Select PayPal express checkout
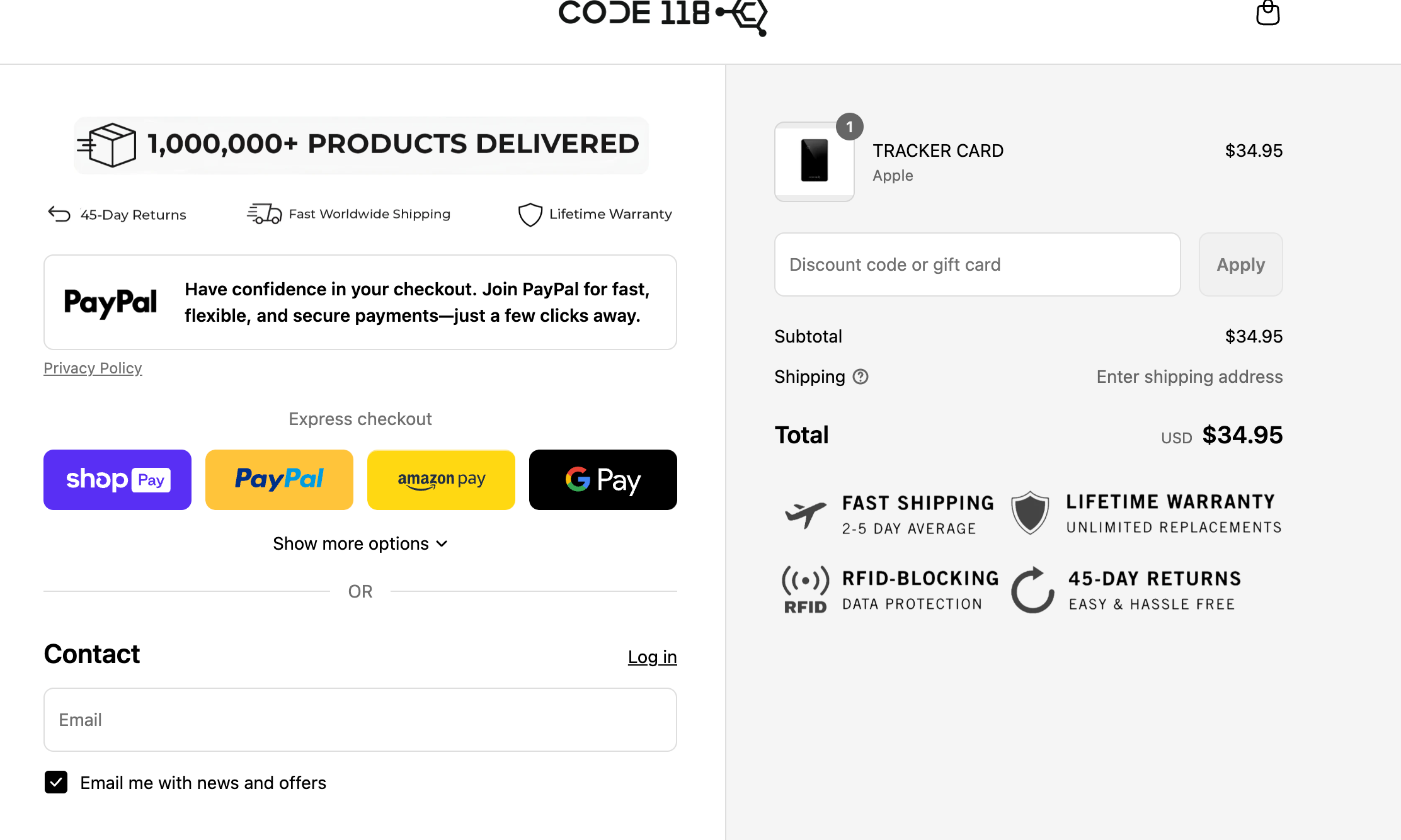The width and height of the screenshot is (1401, 840). [x=279, y=479]
